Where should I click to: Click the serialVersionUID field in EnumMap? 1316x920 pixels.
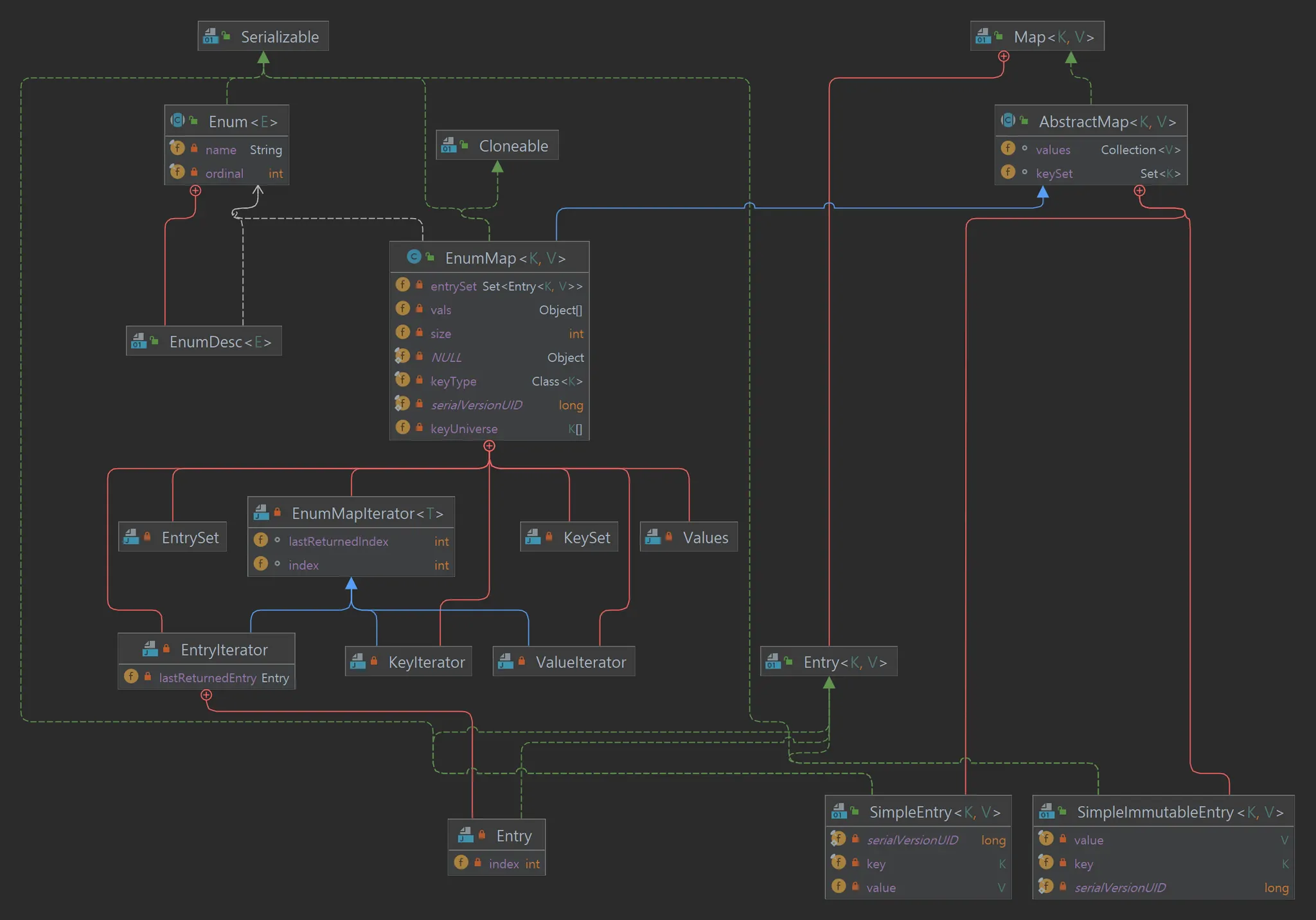click(476, 405)
